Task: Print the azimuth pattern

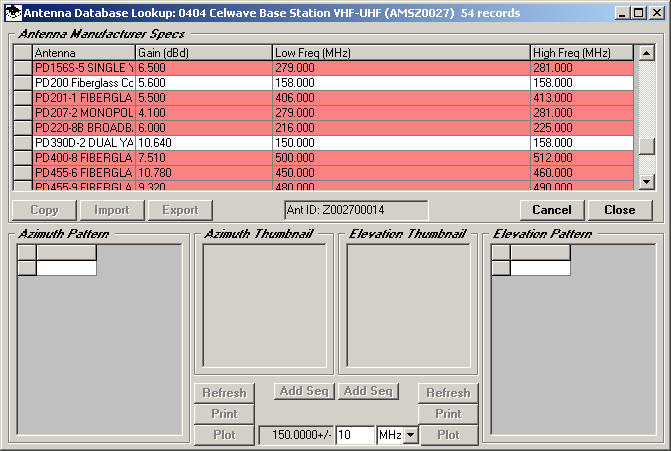Action: point(224,414)
